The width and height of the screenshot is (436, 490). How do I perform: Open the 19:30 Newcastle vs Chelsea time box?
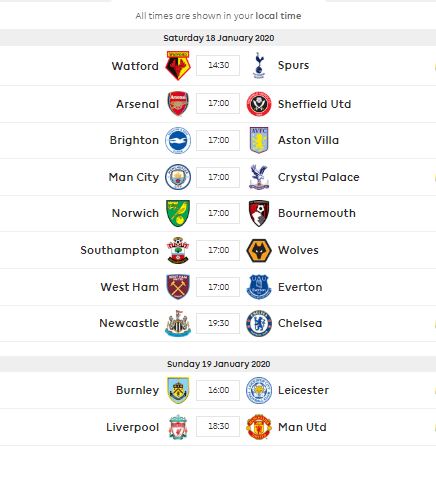pyautogui.click(x=218, y=323)
